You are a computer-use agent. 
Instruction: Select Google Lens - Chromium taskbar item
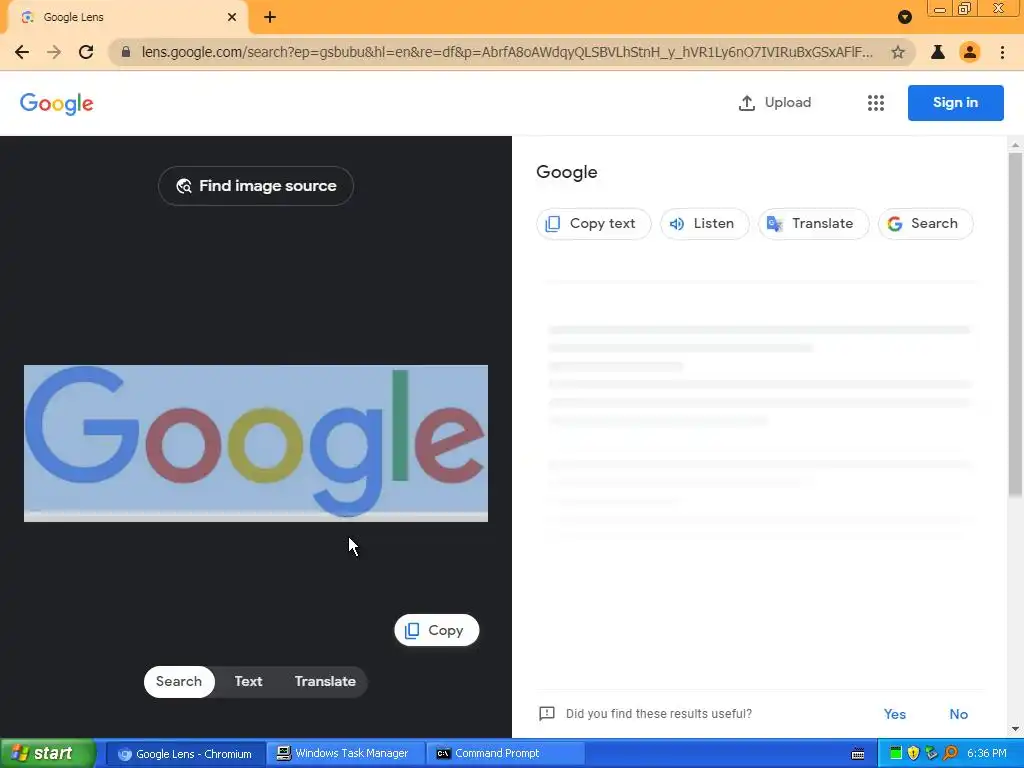pyautogui.click(x=185, y=754)
